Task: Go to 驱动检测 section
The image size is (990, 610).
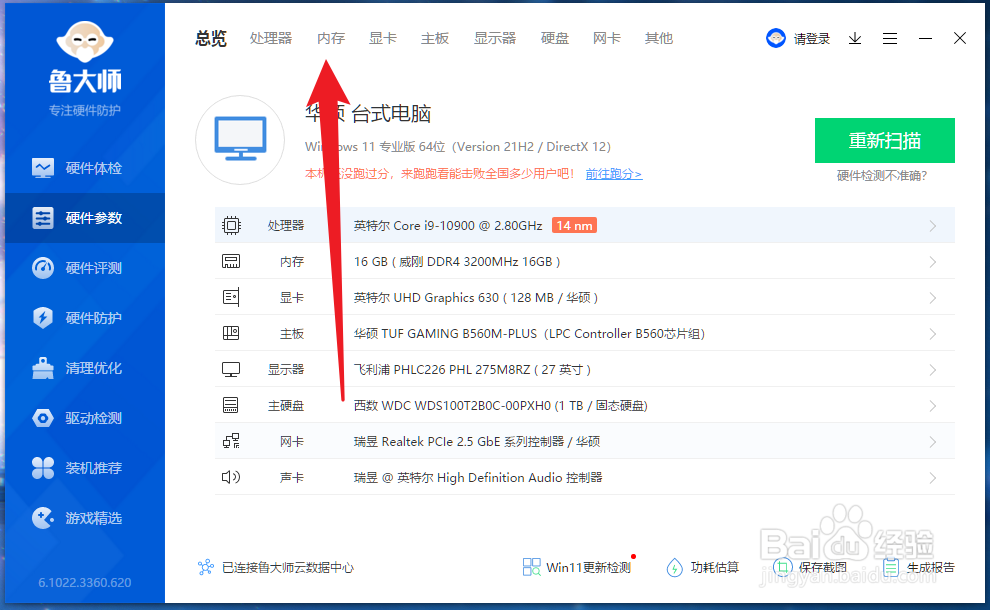Action: (85, 418)
